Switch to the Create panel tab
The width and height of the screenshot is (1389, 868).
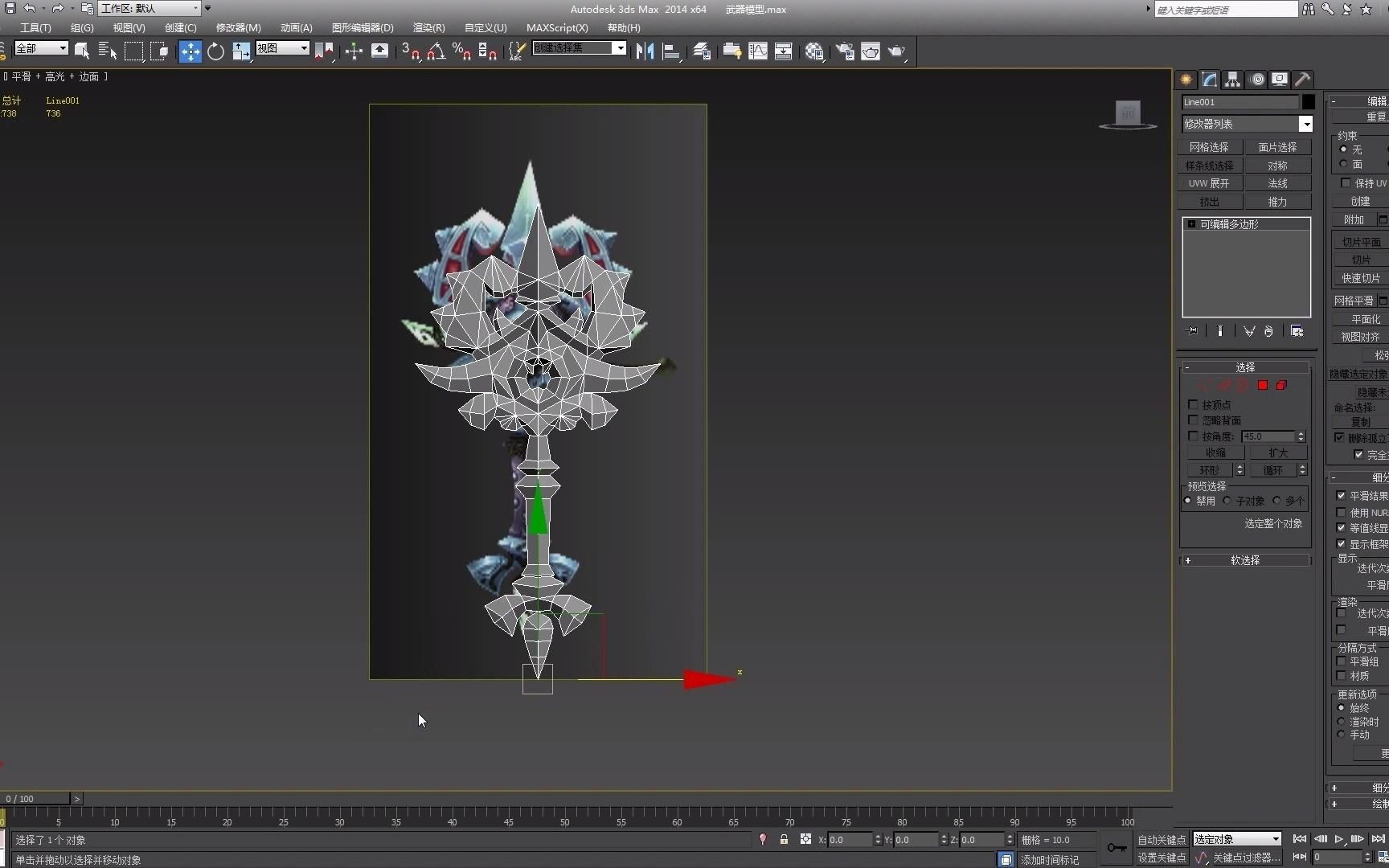[1186, 80]
